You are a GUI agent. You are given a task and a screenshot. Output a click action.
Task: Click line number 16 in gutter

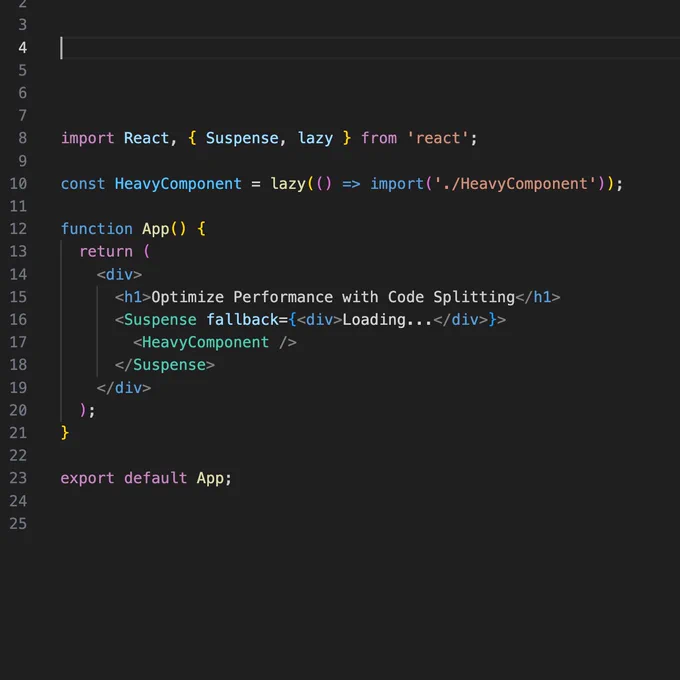tap(18, 320)
